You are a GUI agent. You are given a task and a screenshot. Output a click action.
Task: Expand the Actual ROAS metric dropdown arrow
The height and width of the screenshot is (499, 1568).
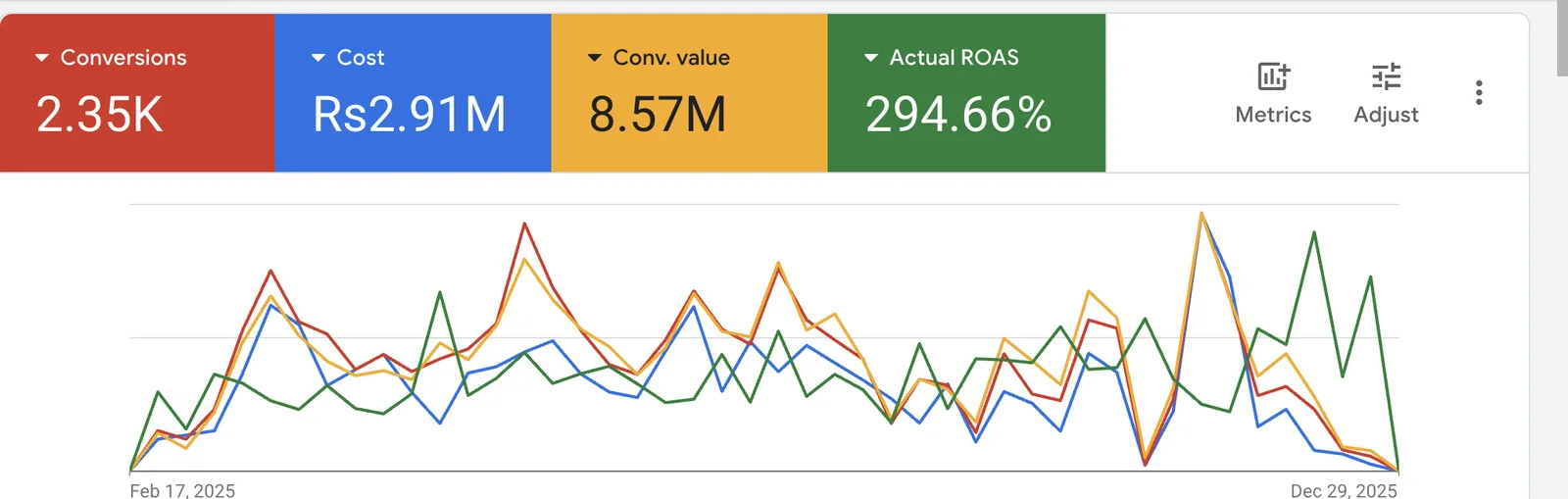[x=871, y=58]
